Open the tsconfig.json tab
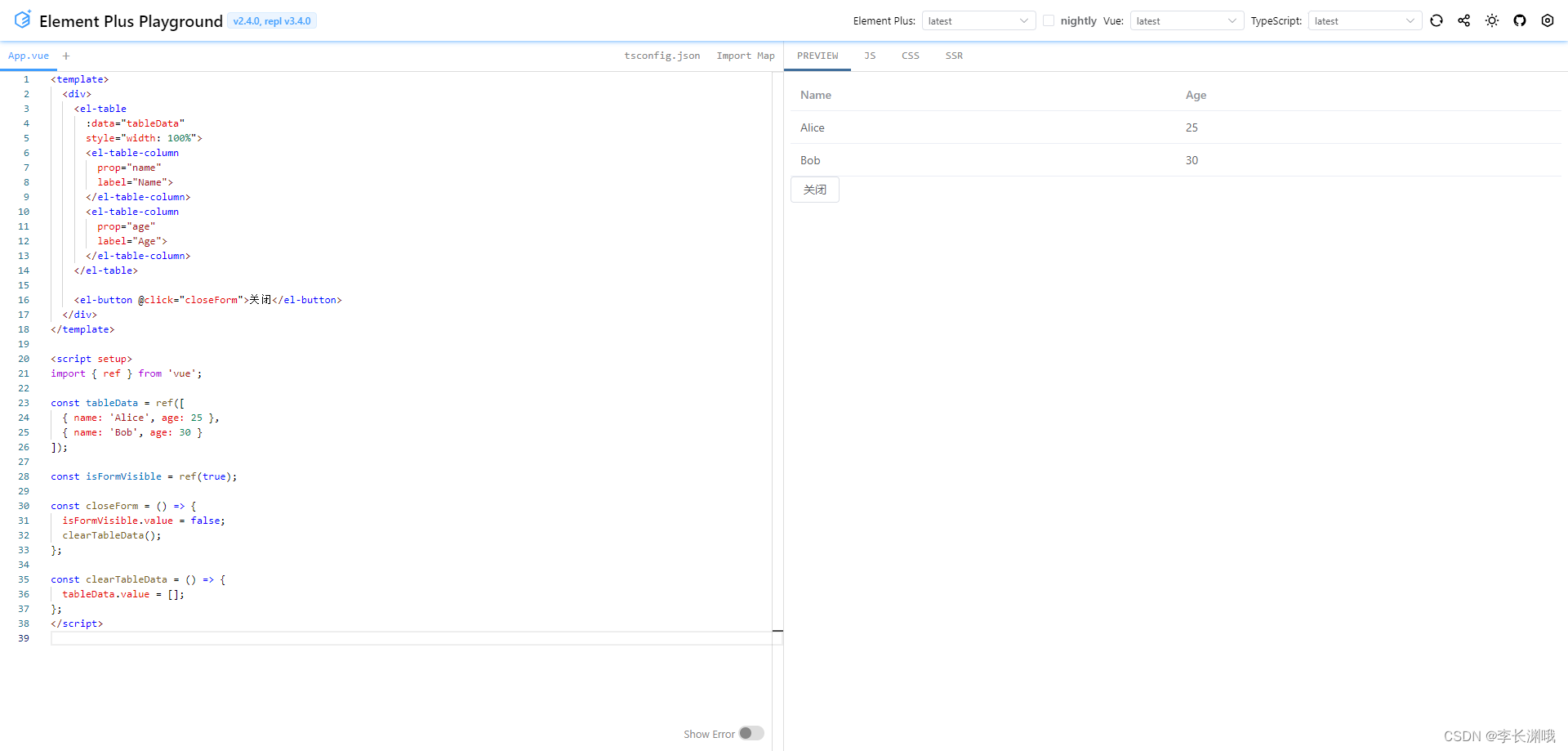Viewport: 1568px width, 751px height. click(661, 56)
